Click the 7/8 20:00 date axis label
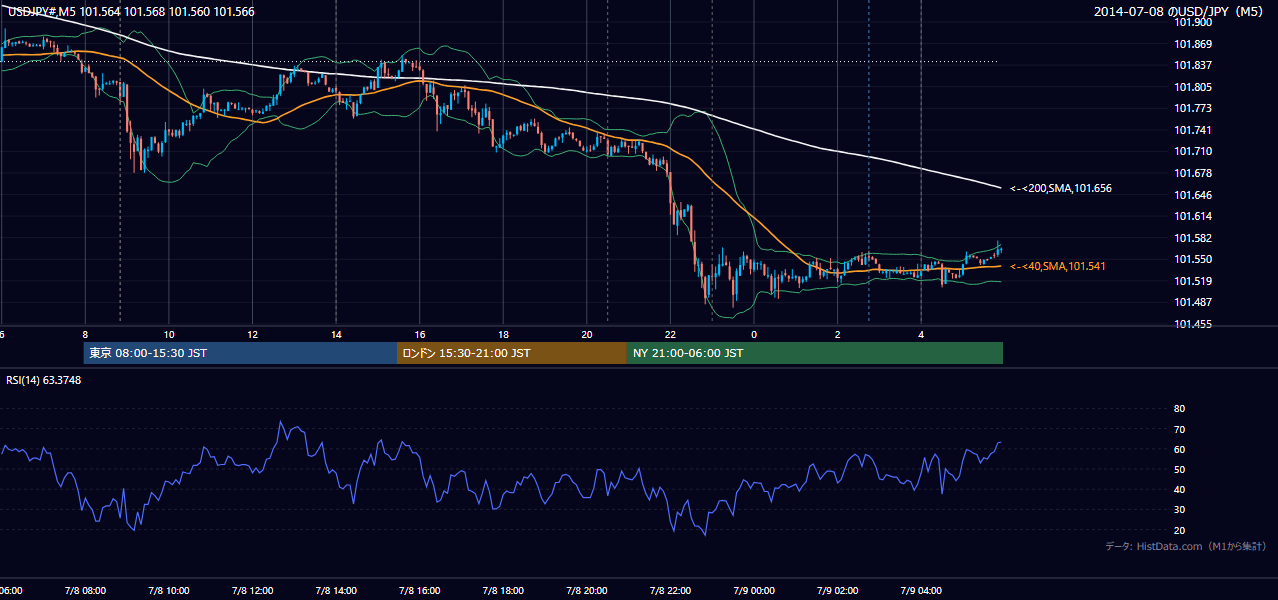Screen dimensions: 1278x600 click(x=587, y=591)
